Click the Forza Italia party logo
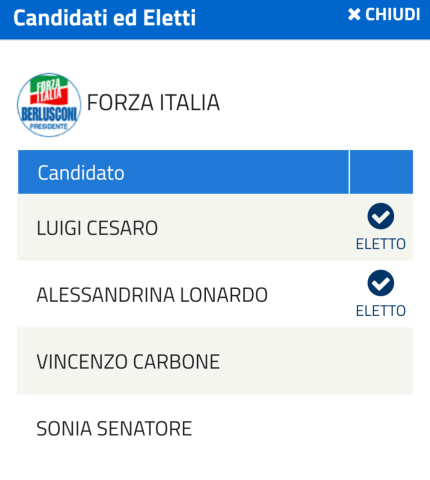This screenshot has height=480, width=430. point(49,105)
